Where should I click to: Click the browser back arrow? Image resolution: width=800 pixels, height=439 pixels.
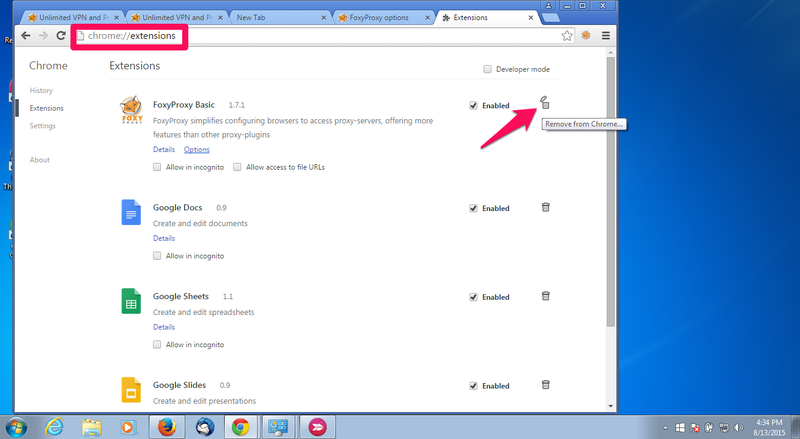point(26,36)
